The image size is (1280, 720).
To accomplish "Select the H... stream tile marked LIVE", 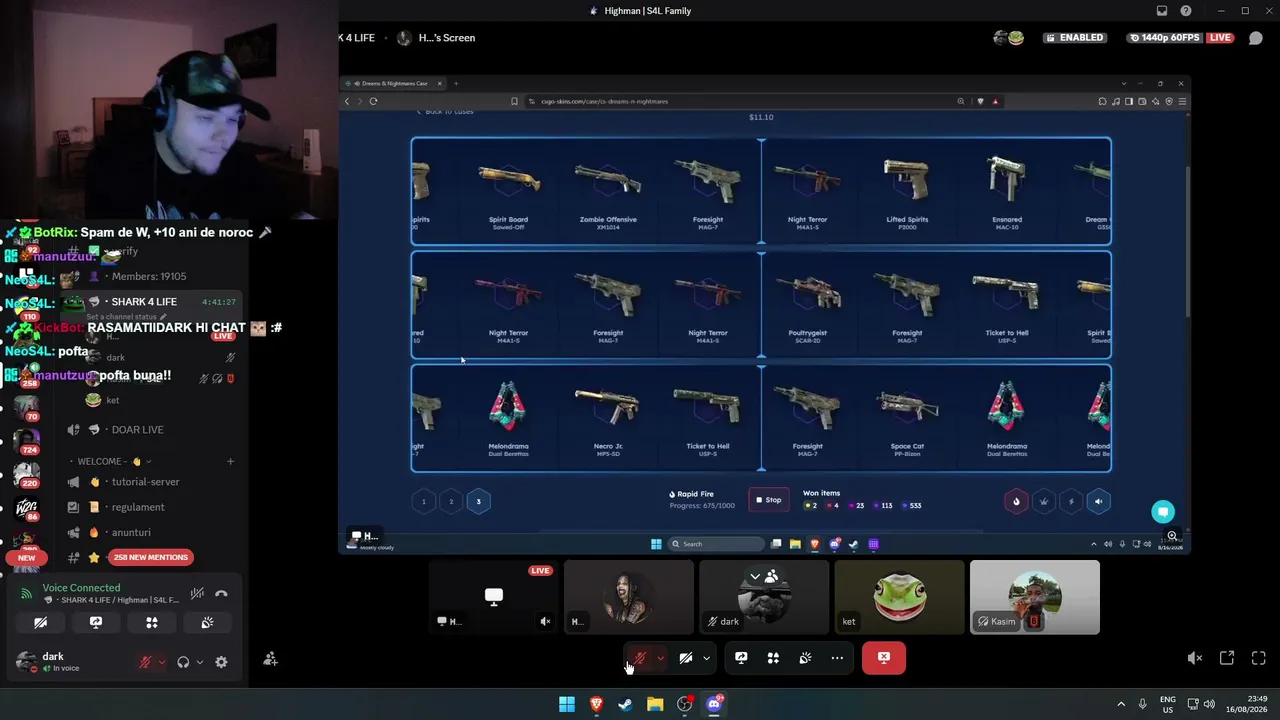I will click(x=493, y=597).
